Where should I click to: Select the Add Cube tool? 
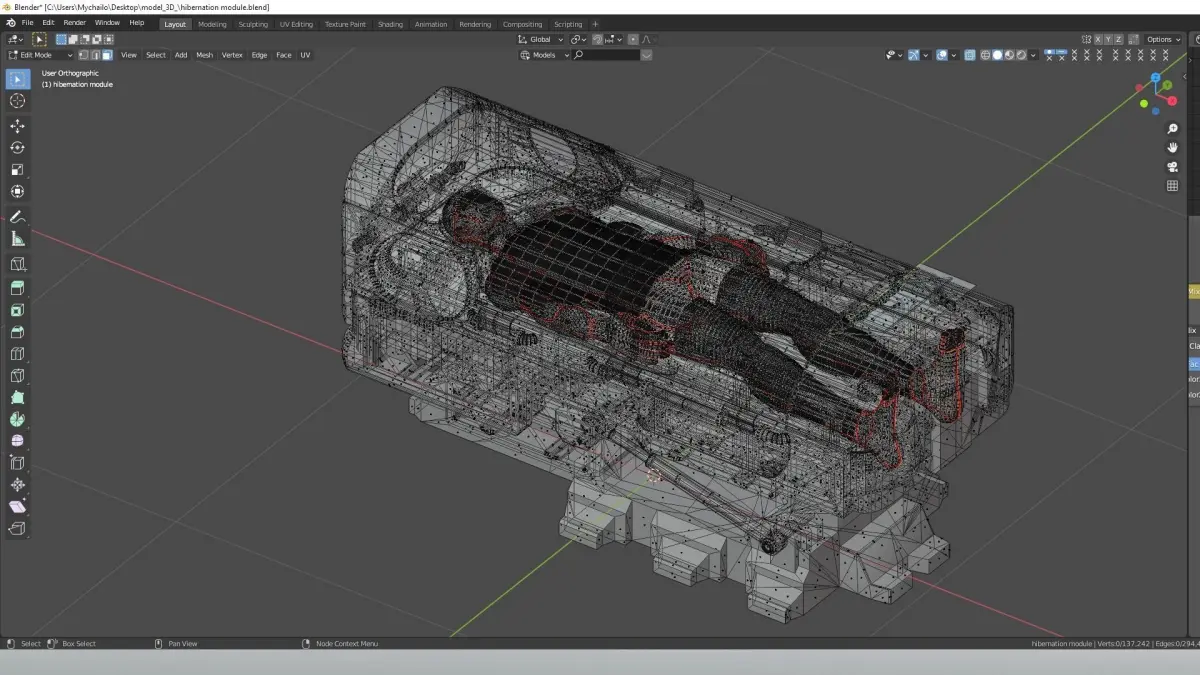17,264
